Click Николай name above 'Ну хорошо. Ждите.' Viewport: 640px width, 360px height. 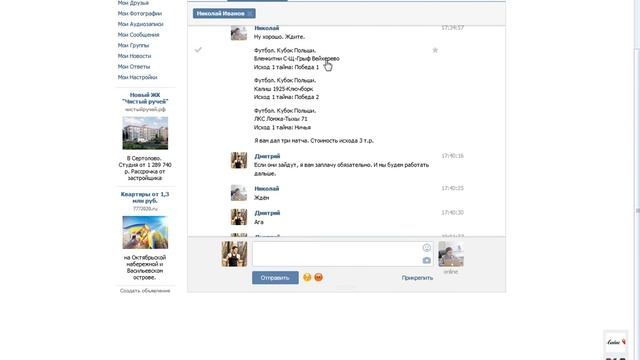pos(267,28)
